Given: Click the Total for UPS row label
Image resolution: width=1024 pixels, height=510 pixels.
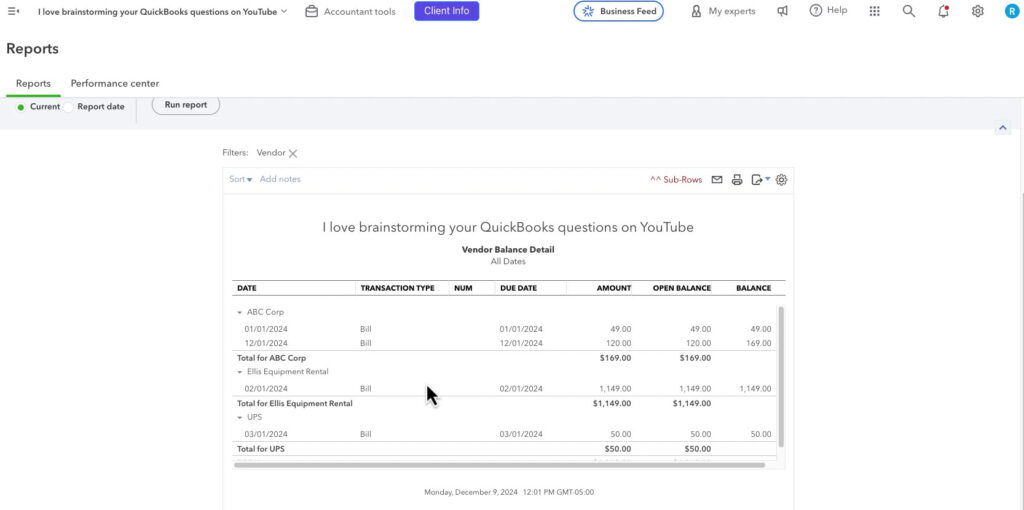Looking at the screenshot, I should coord(261,449).
